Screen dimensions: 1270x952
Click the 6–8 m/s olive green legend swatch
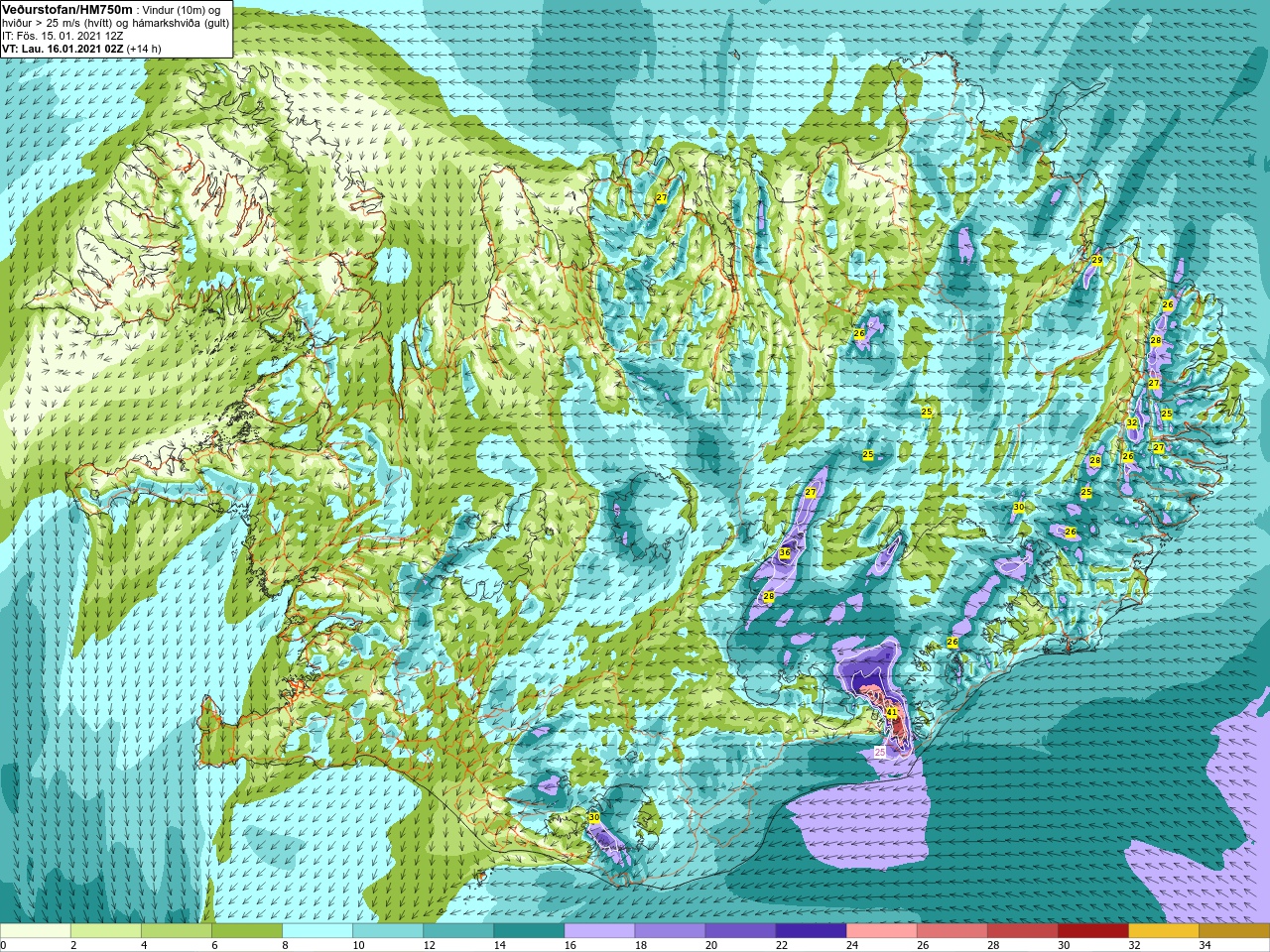tap(247, 931)
